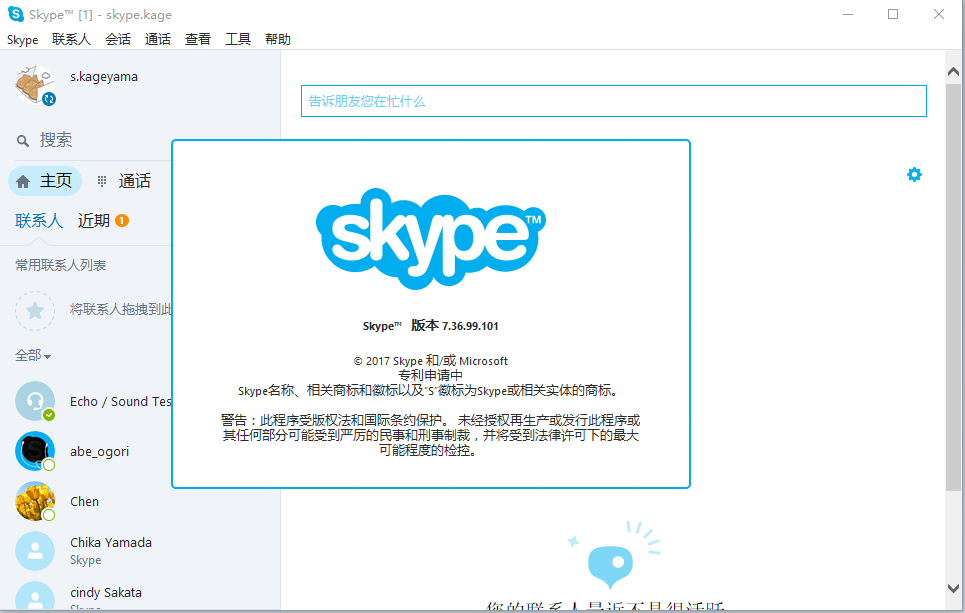Focus the 搜索 search field
Viewport: 965px width, 613px height.
click(92, 140)
